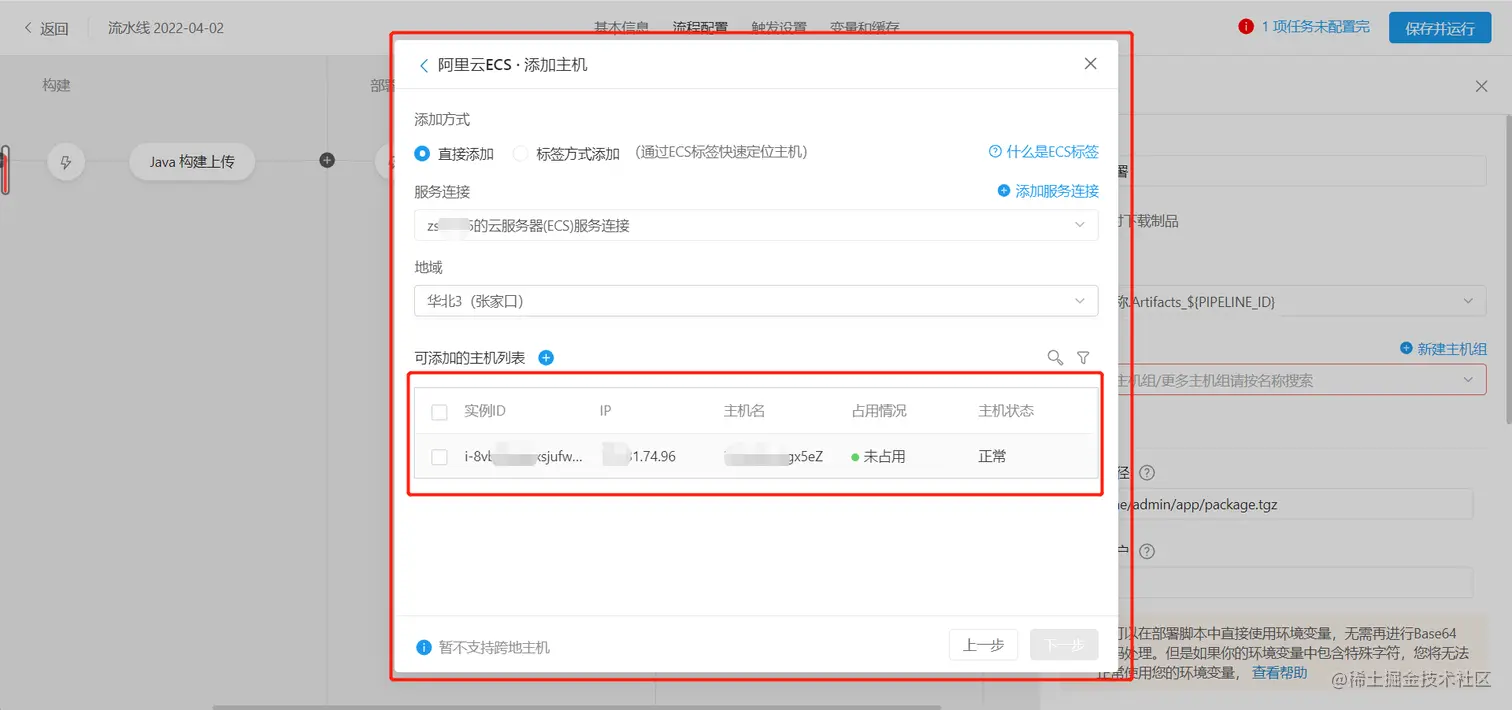Click the 下一步 button
Viewport: 1512px width, 710px height.
pyautogui.click(x=1064, y=645)
